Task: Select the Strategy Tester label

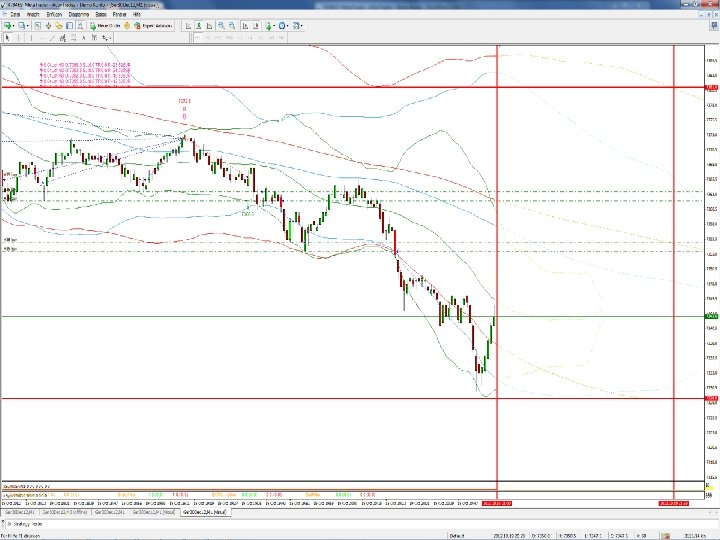Action: 26,523
